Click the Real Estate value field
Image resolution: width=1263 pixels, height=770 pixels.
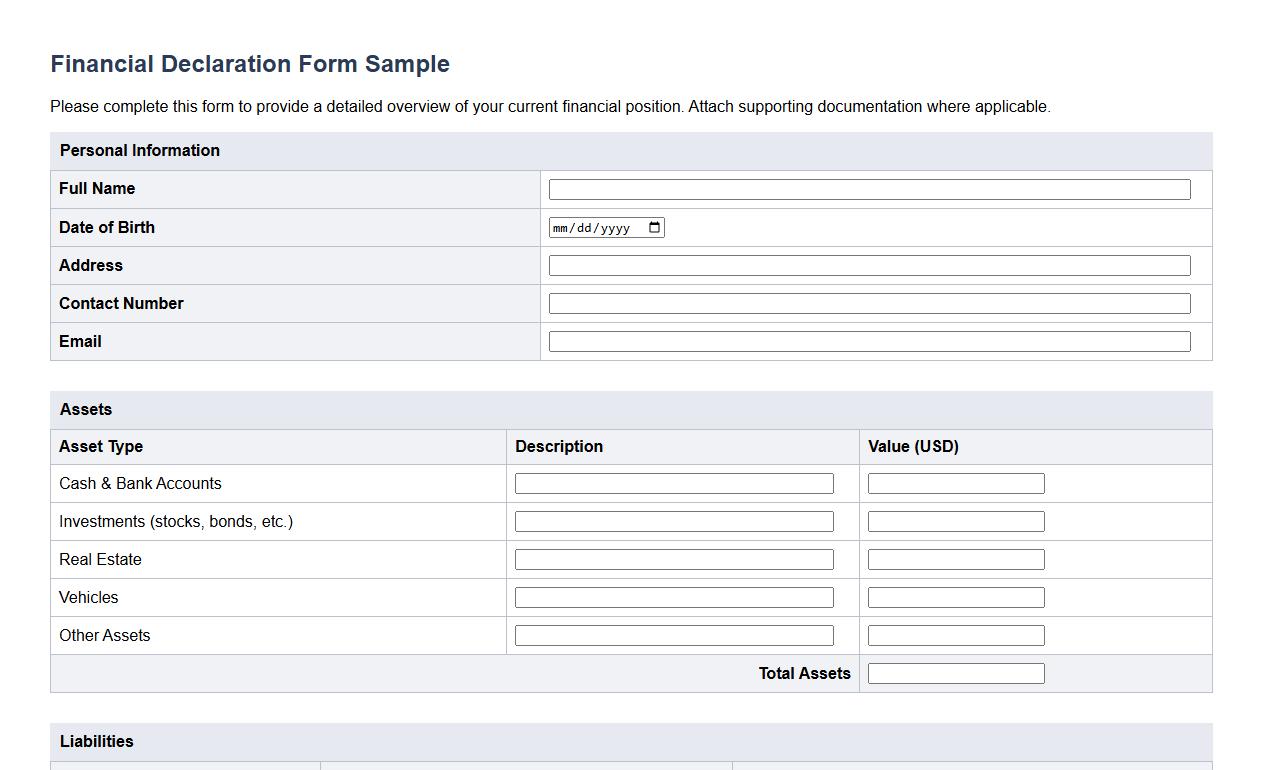tap(955, 559)
